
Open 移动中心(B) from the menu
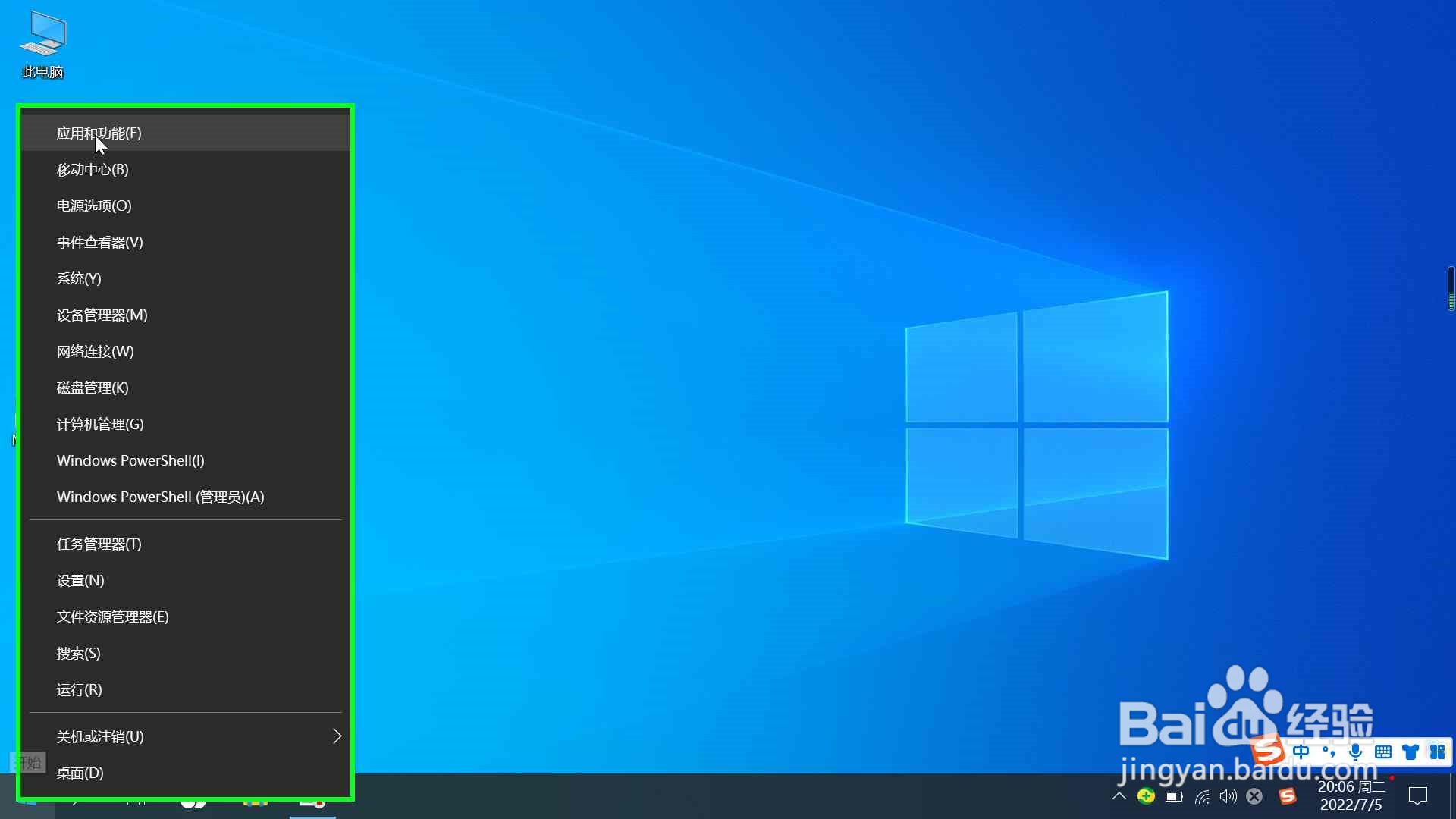click(x=186, y=170)
